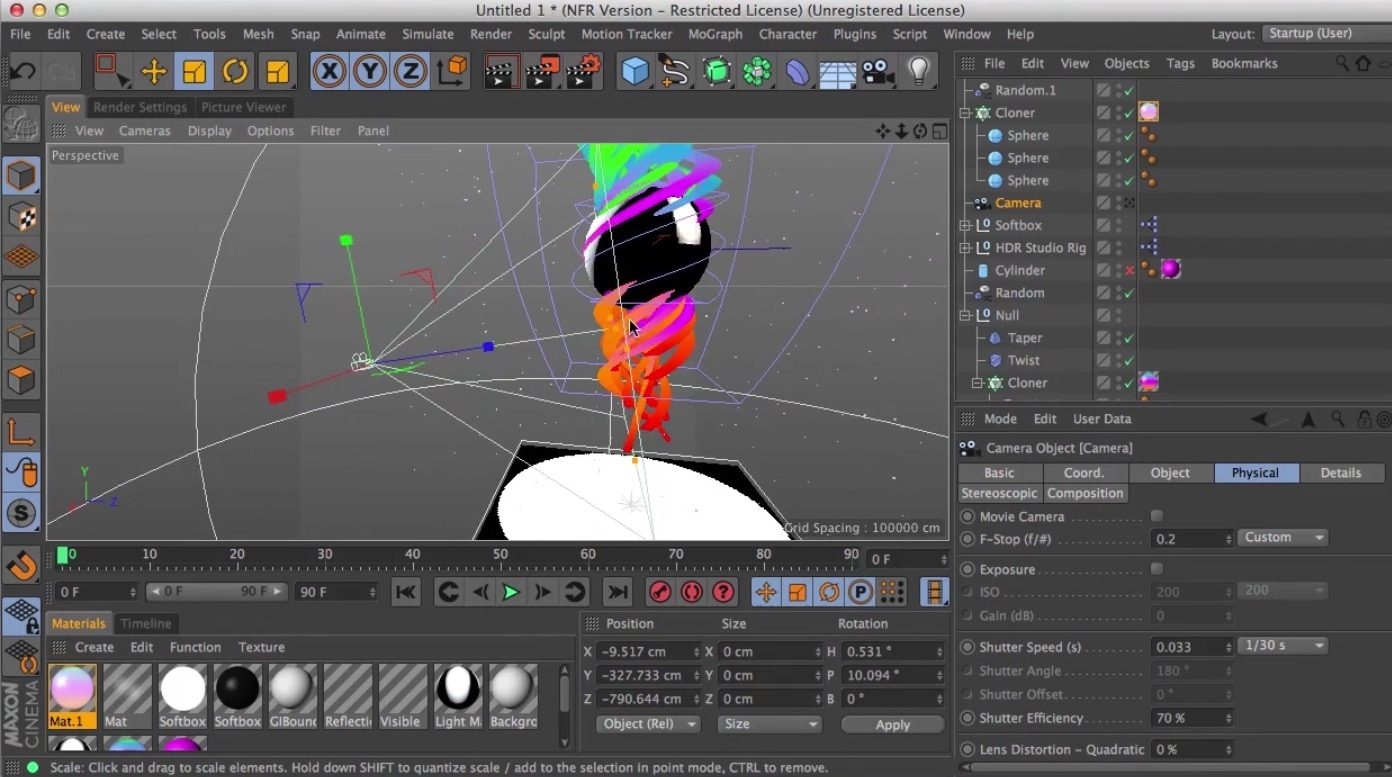
Task: Switch to Picture Viewer tab
Action: tap(243, 107)
